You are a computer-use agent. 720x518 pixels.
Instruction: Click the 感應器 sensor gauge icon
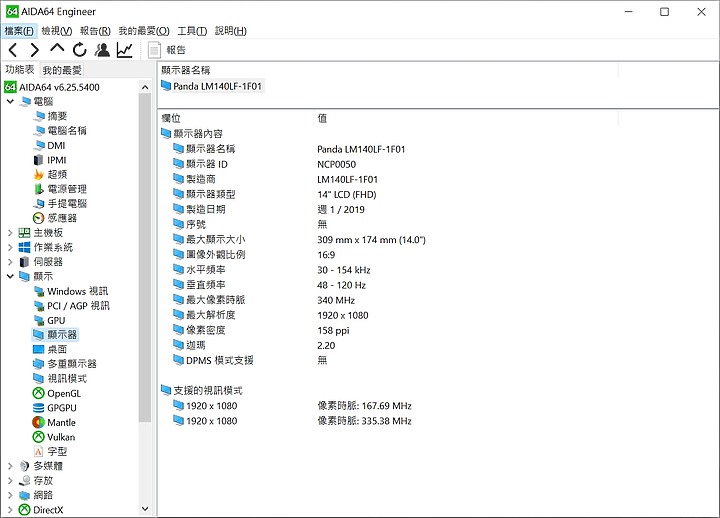point(39,218)
